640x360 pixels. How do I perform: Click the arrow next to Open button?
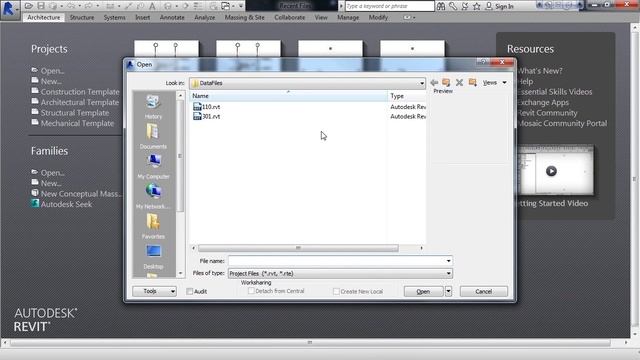448,291
